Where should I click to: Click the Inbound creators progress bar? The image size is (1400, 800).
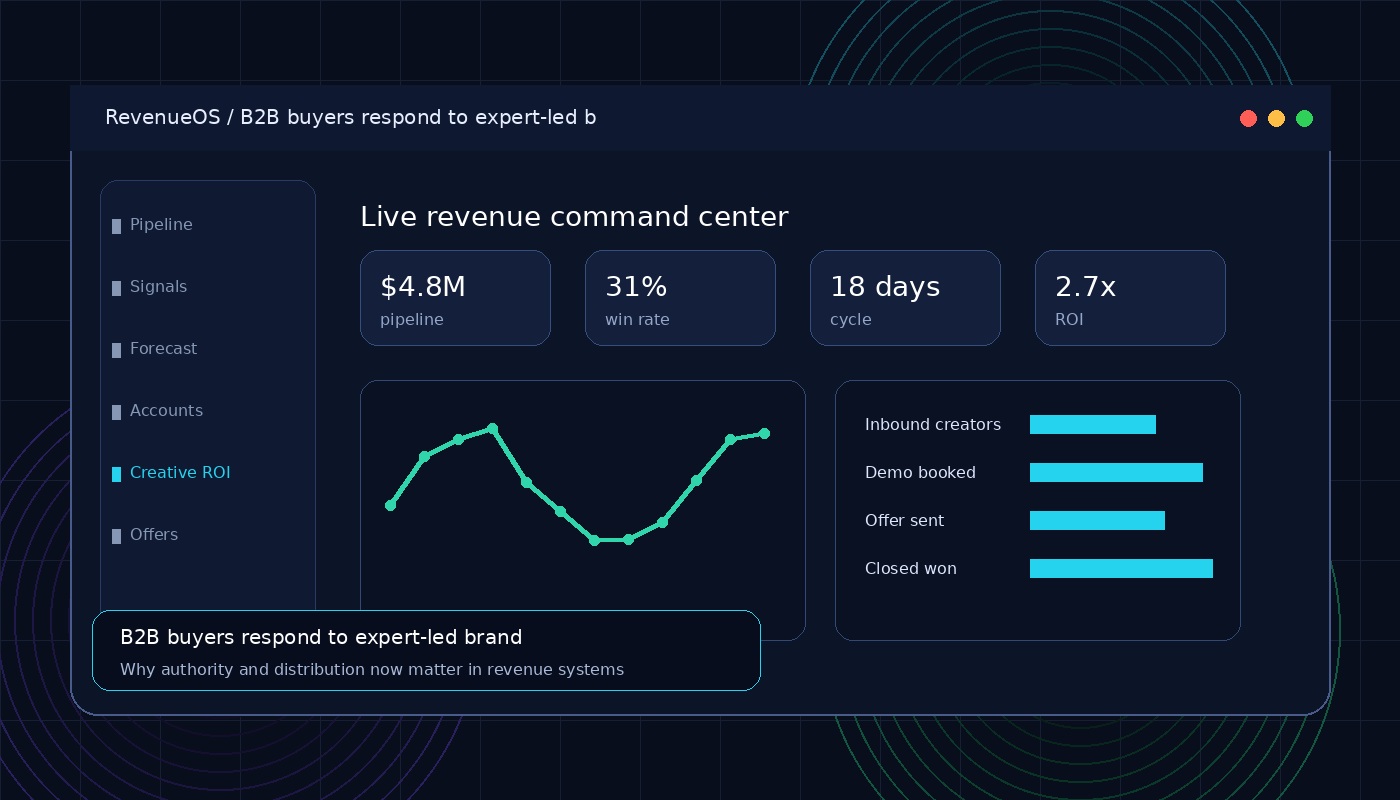pyautogui.click(x=1093, y=425)
